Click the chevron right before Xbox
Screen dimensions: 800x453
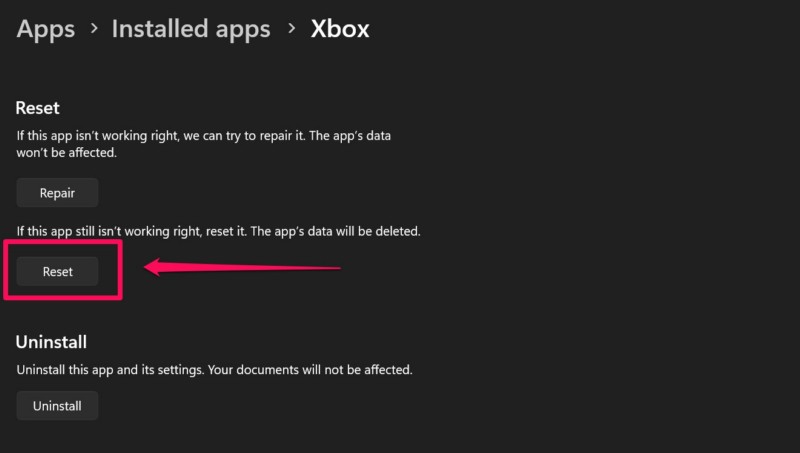(x=290, y=29)
